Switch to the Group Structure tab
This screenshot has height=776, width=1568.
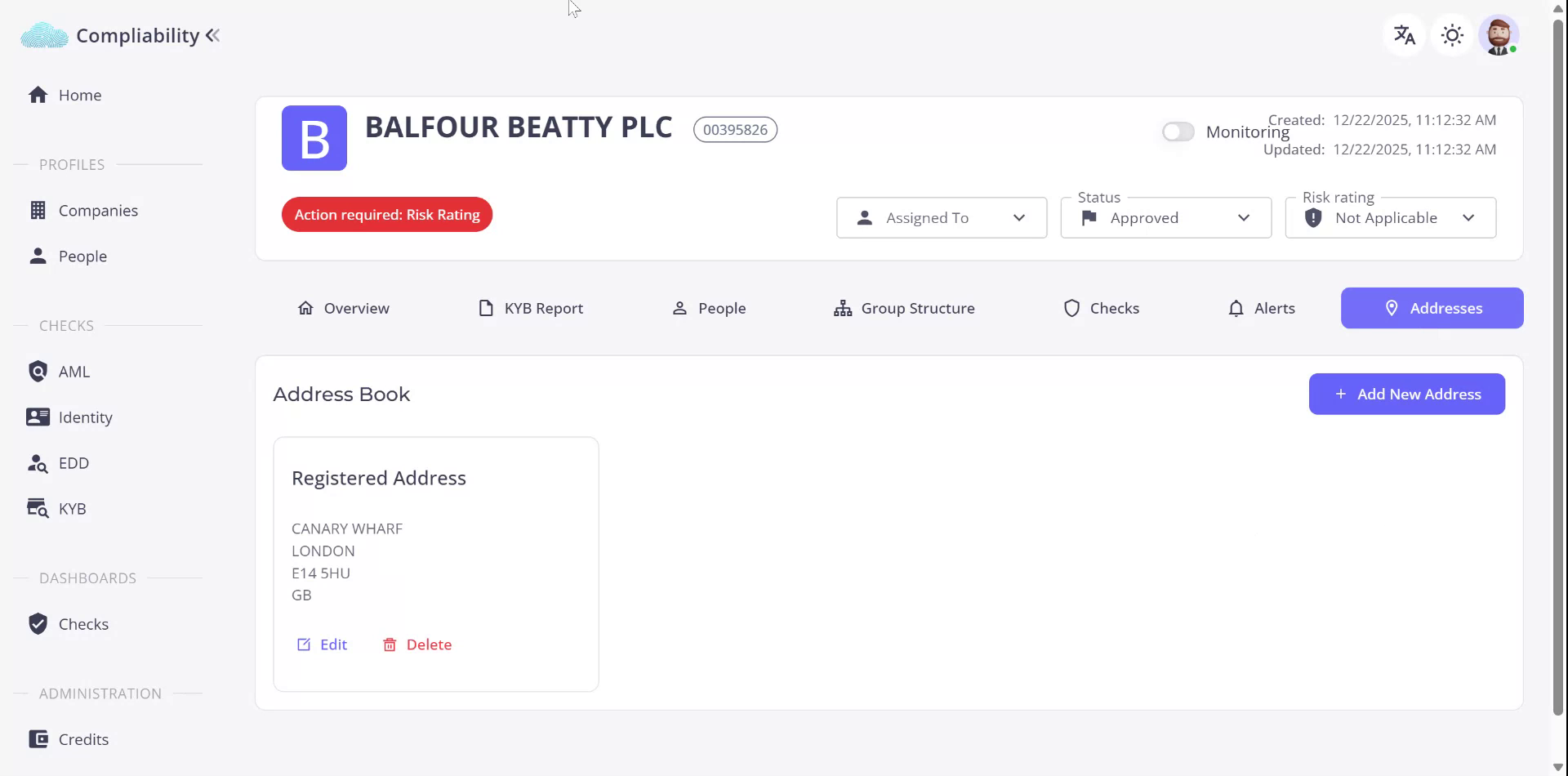(x=904, y=308)
